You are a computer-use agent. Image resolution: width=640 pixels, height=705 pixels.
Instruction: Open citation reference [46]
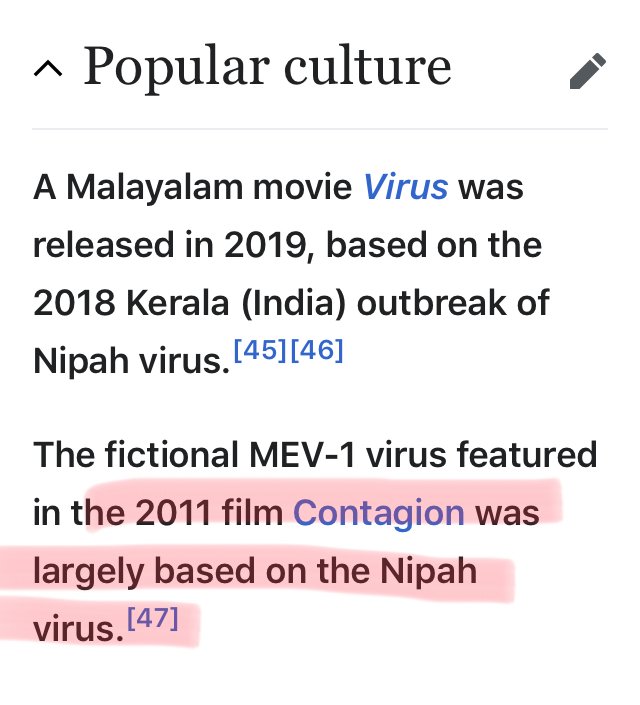(317, 349)
